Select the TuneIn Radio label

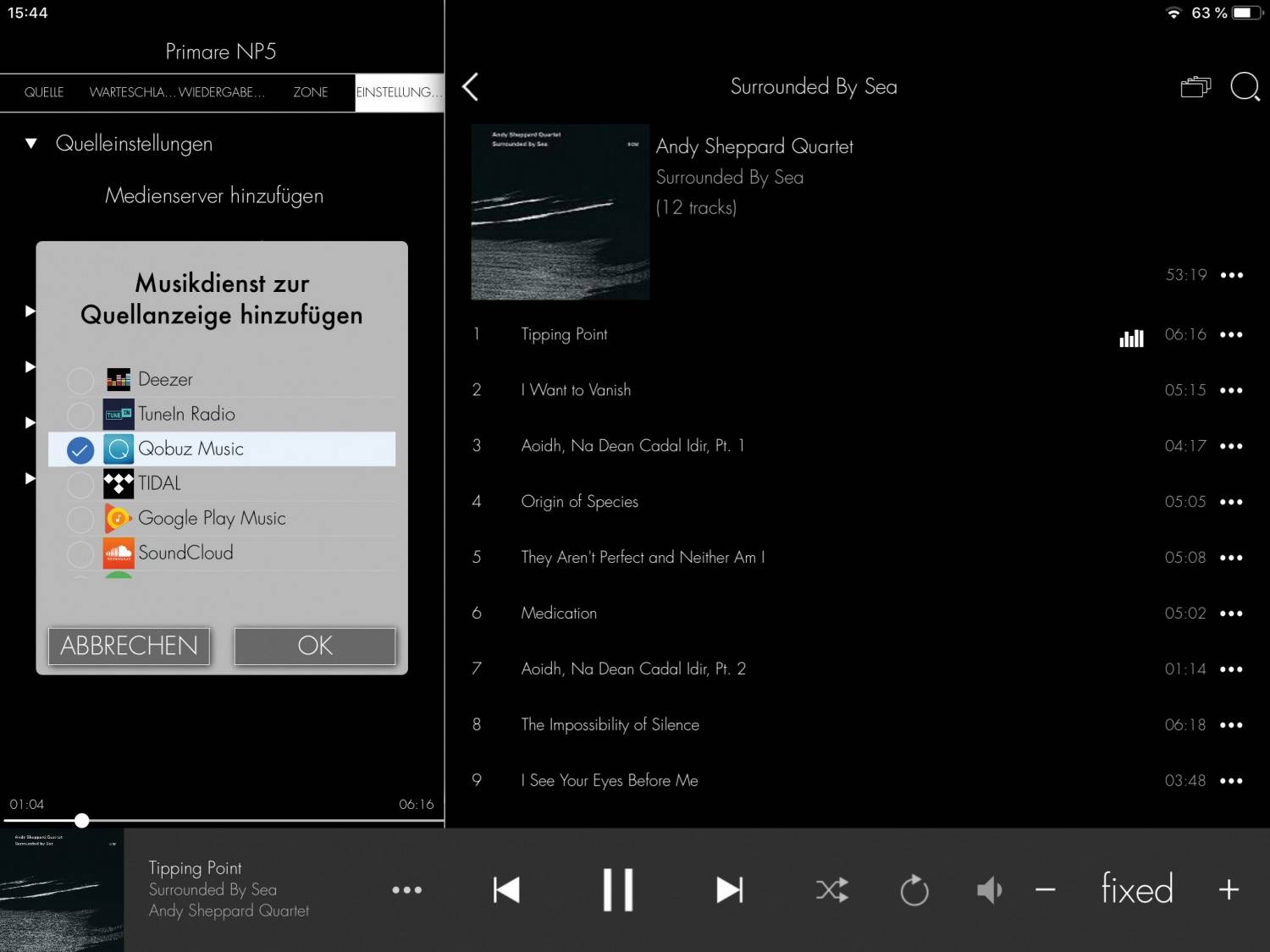pos(186,415)
